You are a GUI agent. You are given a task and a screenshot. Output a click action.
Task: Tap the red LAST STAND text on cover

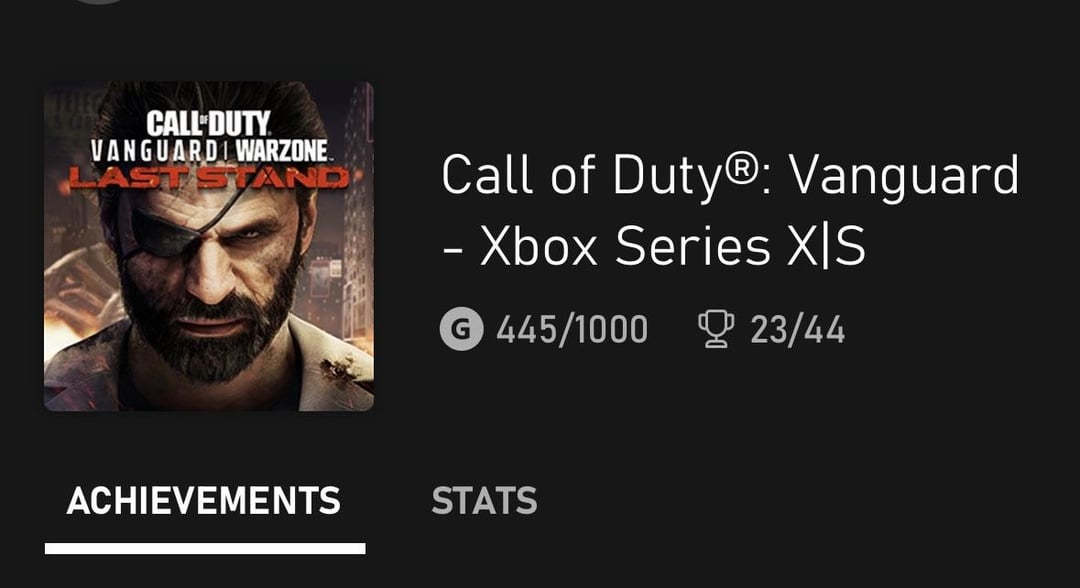[208, 179]
